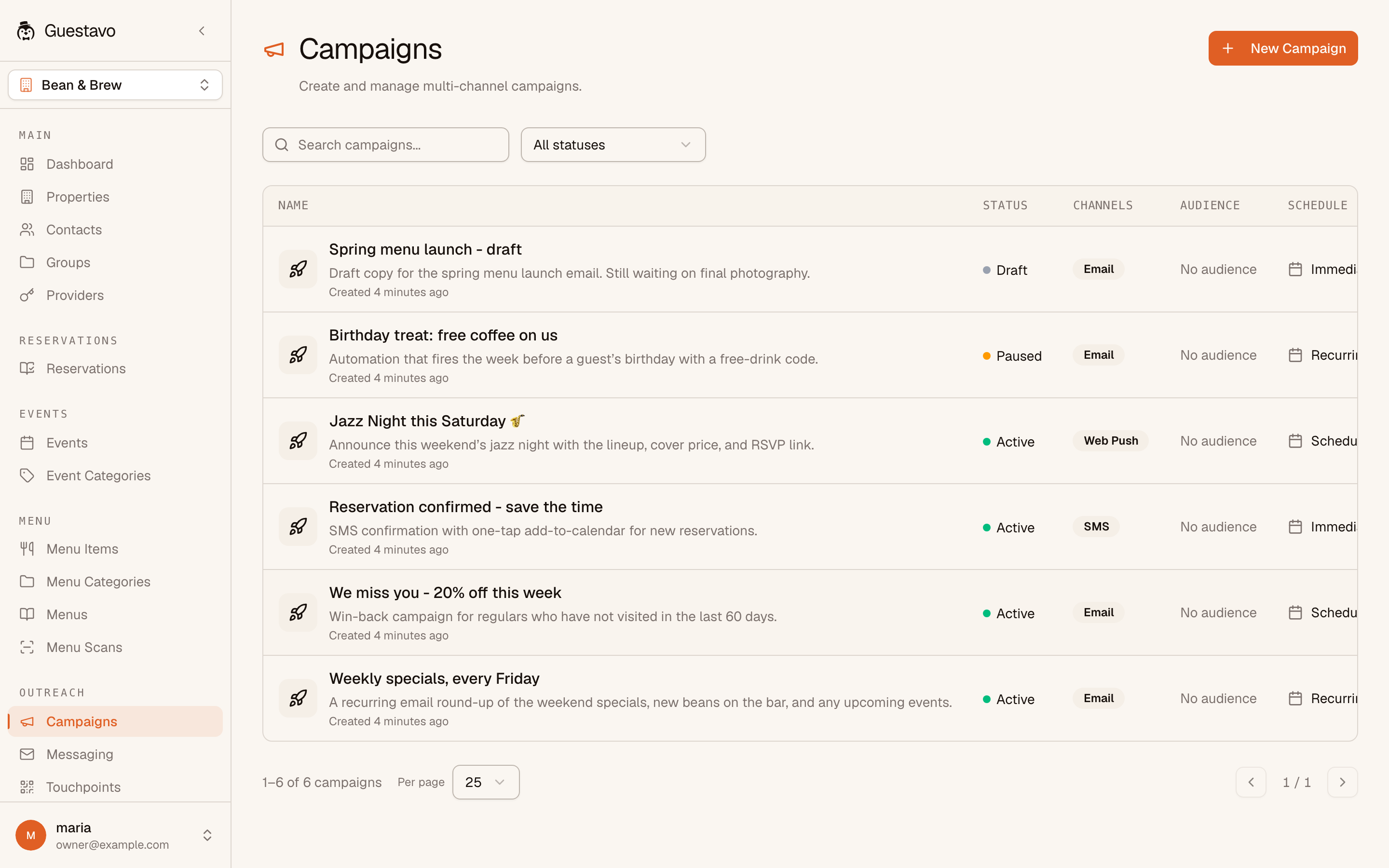Click the Web Push channel badge

1111,441
